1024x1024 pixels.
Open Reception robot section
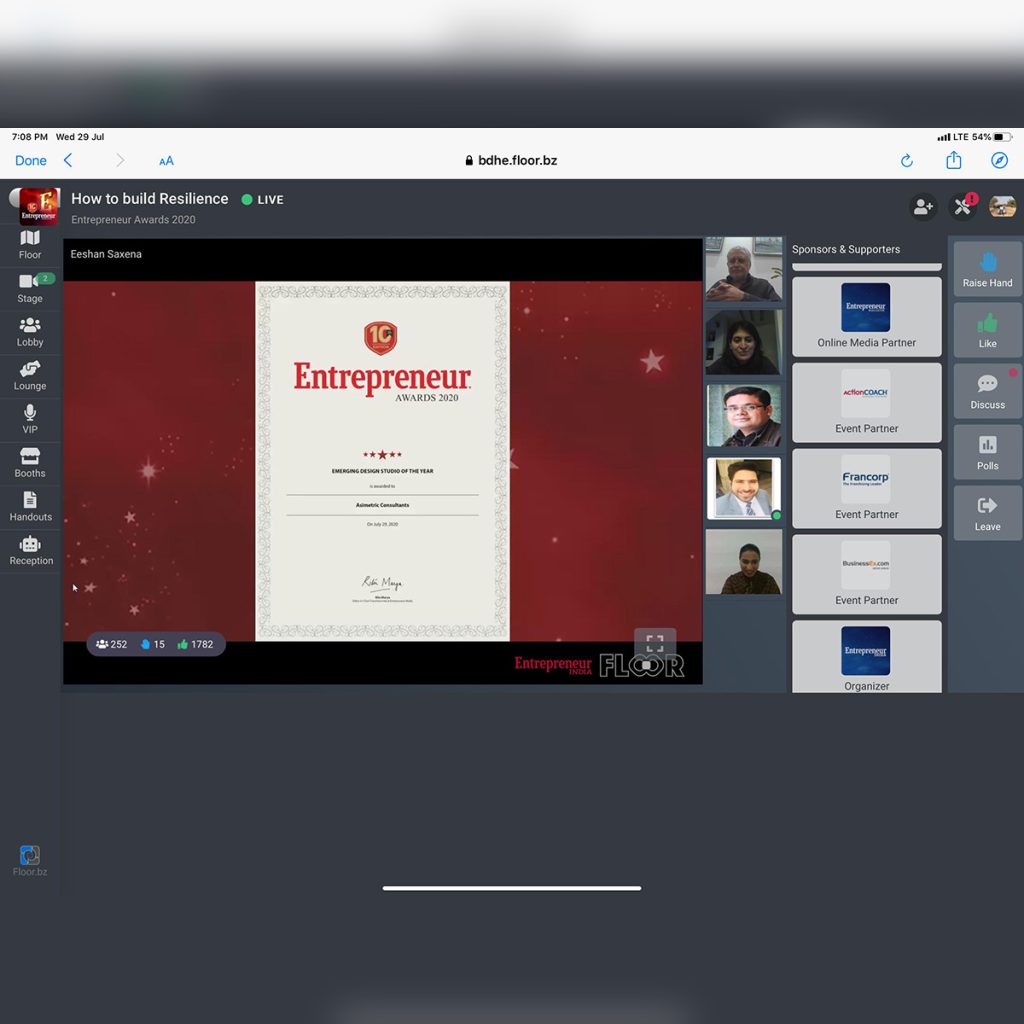[30, 551]
